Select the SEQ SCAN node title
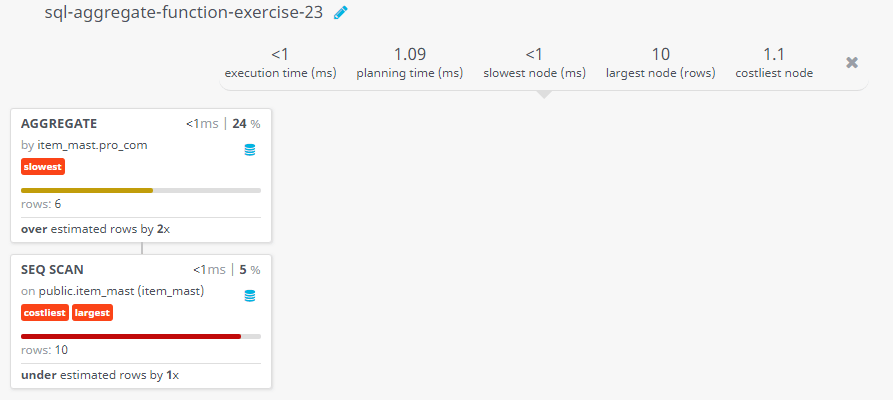The image size is (893, 400). [52, 270]
